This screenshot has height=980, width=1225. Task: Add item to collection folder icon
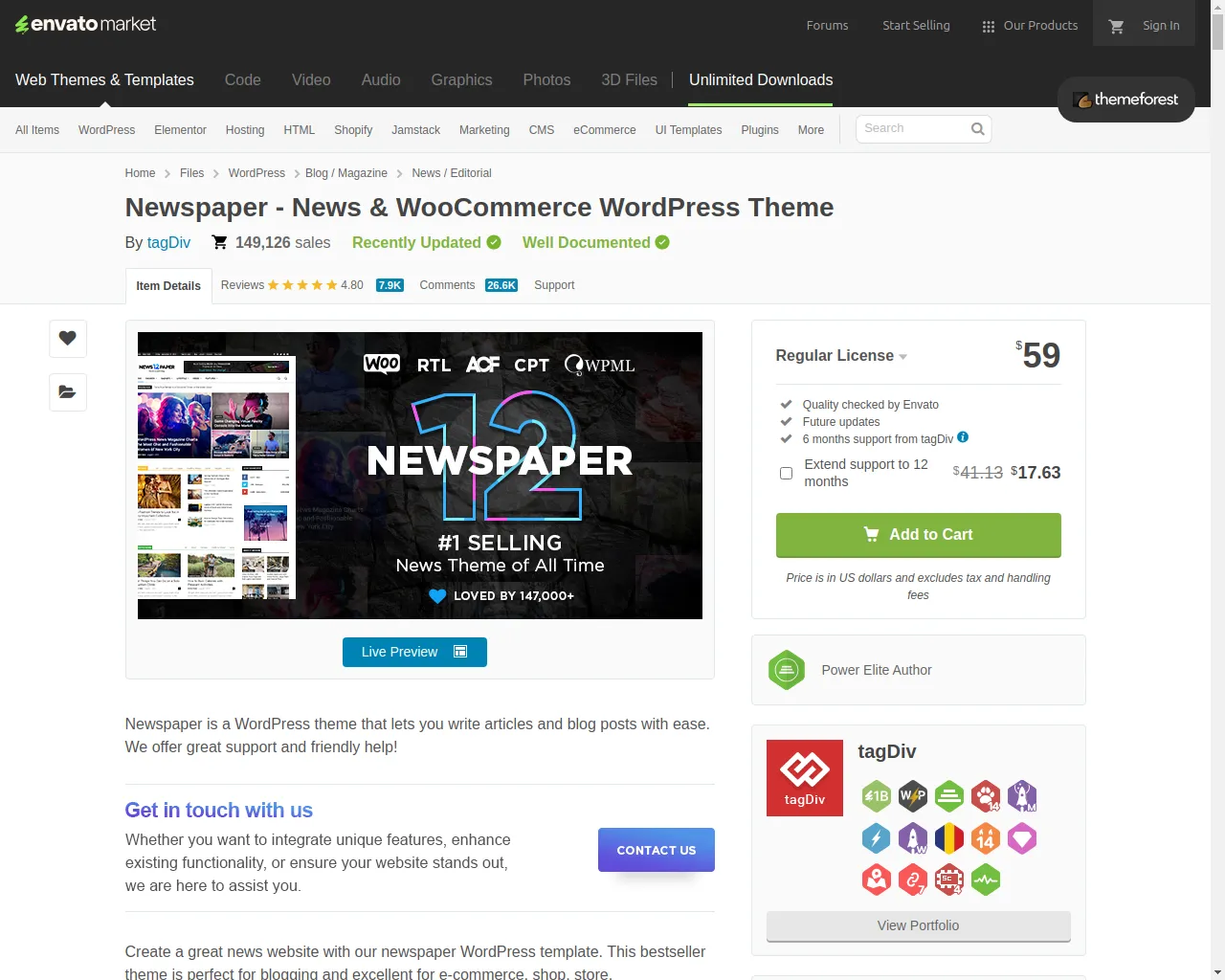coord(68,391)
